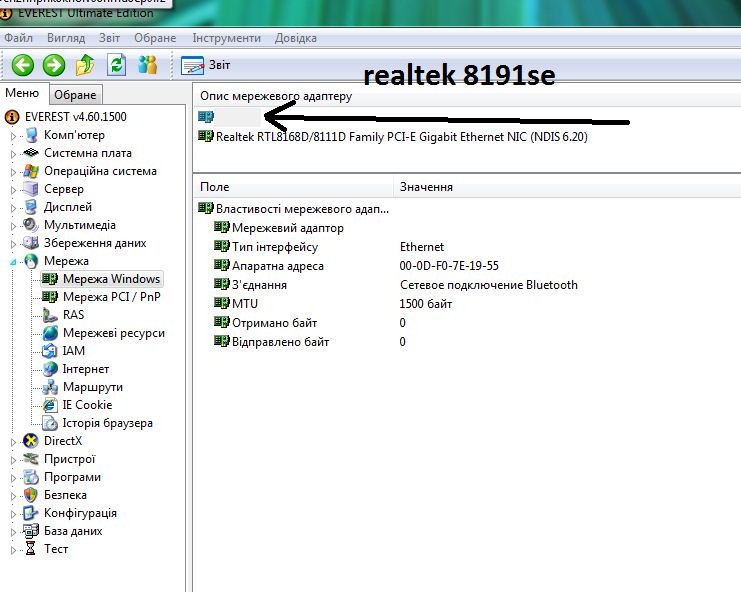741x592 pixels.
Task: Expand the DirectX tree node
Action: pos(13,442)
